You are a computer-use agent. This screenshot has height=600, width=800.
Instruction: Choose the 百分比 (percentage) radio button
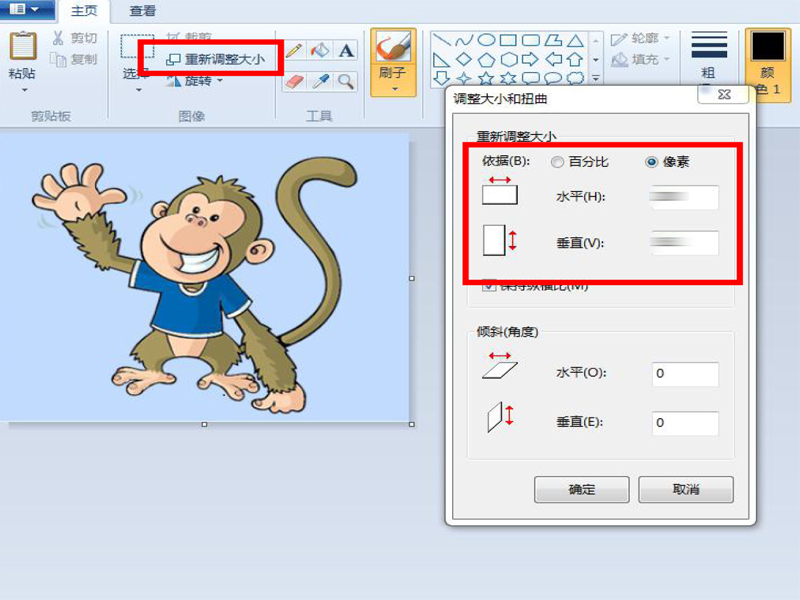(557, 162)
